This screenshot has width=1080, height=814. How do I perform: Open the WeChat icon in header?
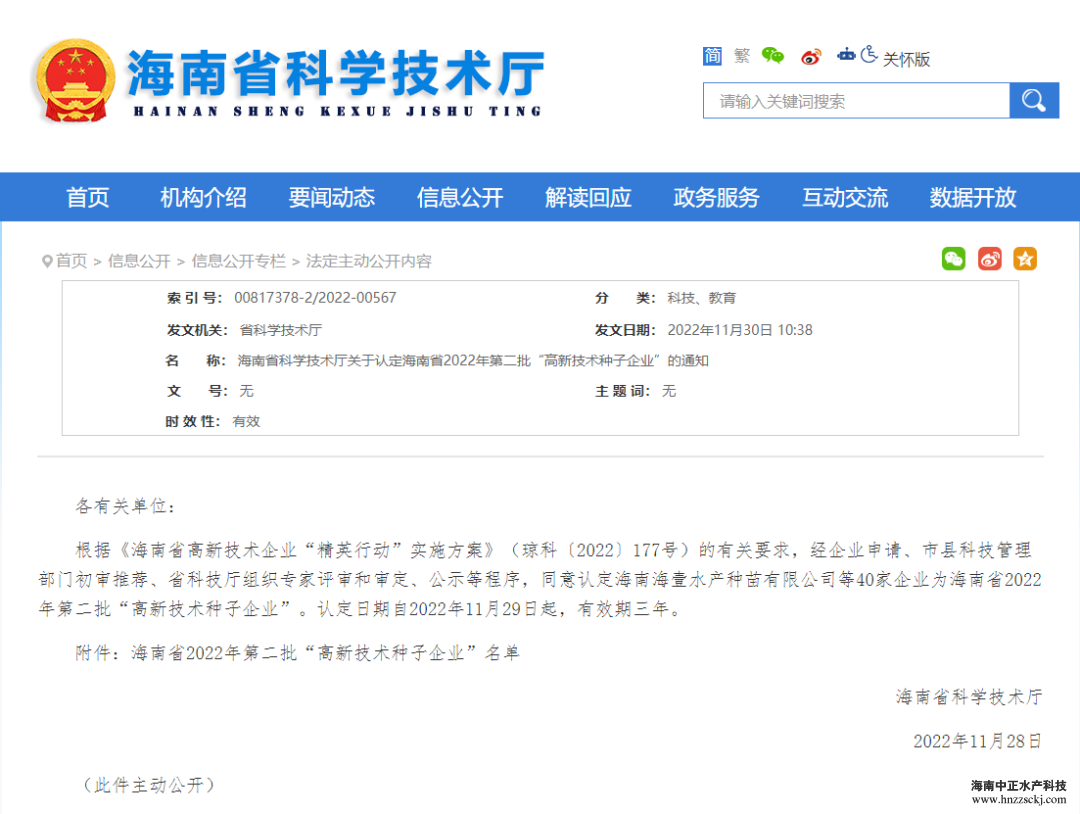(773, 56)
